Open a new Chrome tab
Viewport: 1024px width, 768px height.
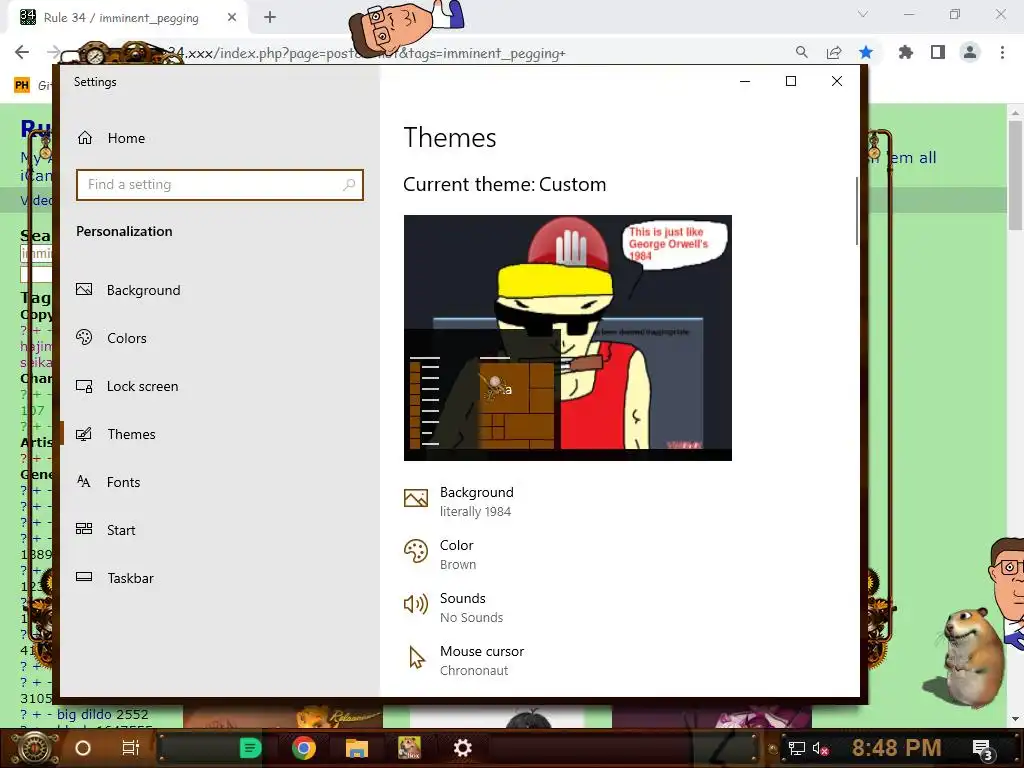pos(270,18)
